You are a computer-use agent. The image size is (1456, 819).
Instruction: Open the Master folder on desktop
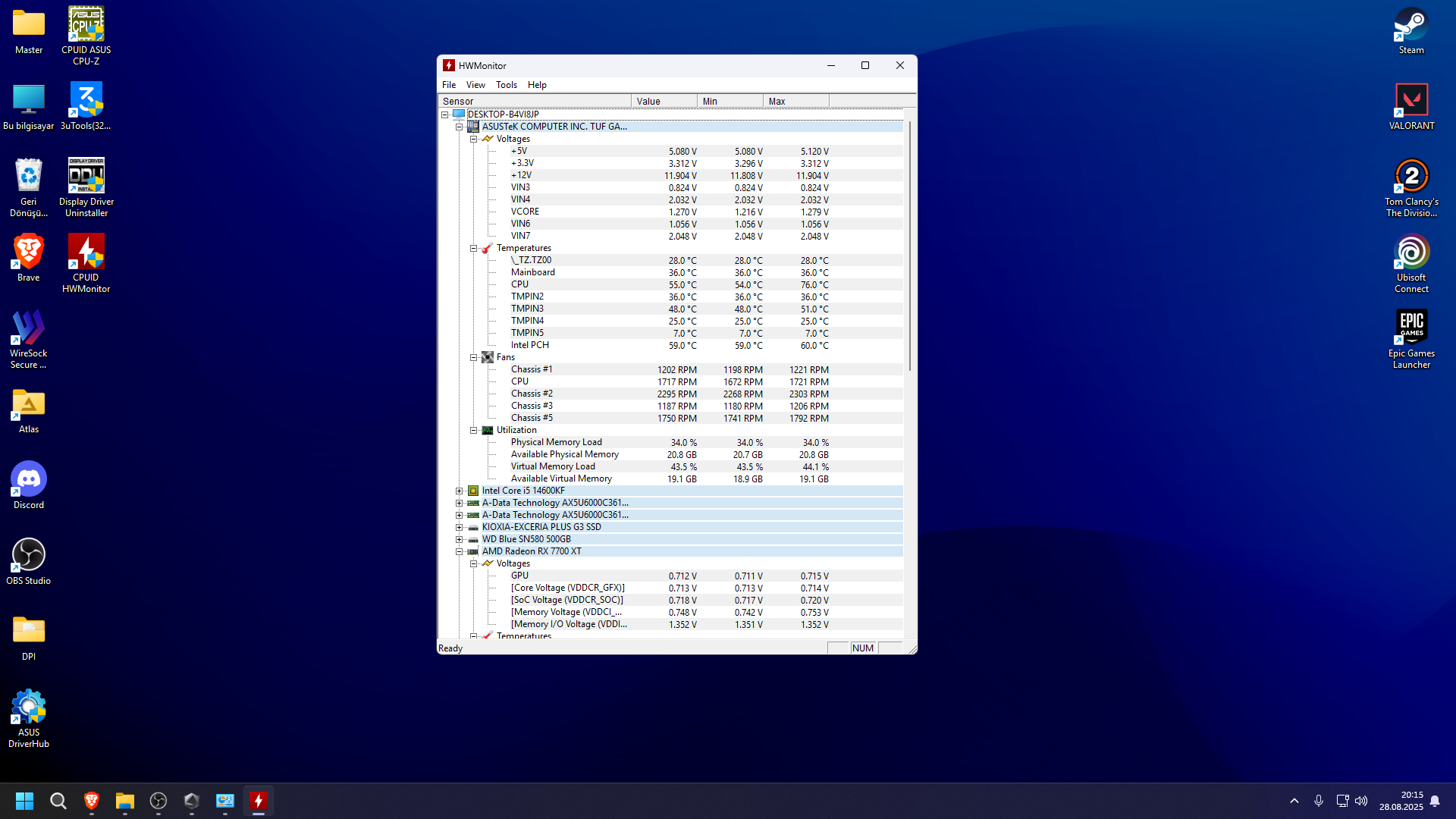(29, 32)
